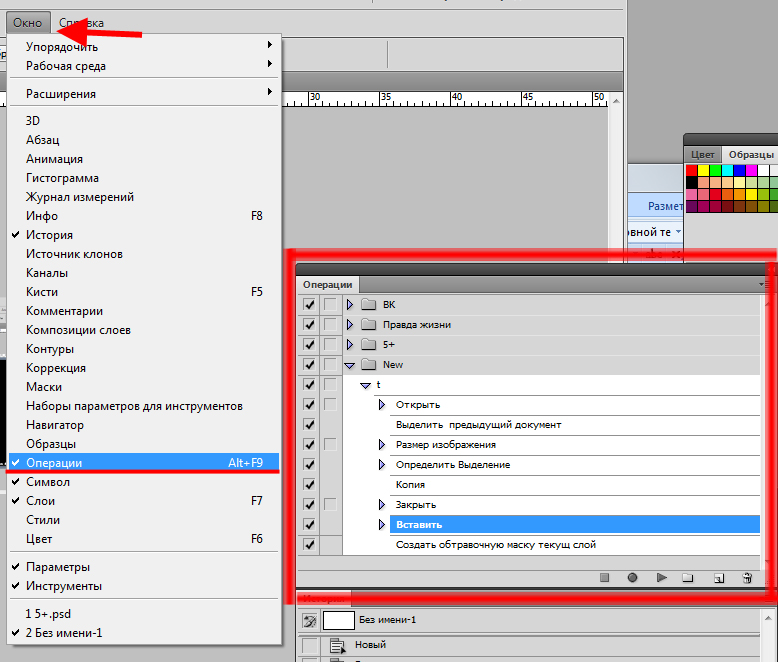The height and width of the screenshot is (662, 778).
Task: Click the history brush icon beside Без имени-1
Action: pyautogui.click(x=309, y=621)
